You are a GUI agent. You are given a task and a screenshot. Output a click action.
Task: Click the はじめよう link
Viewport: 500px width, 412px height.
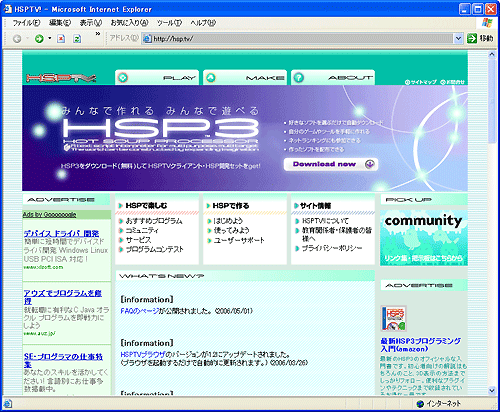pyautogui.click(x=228, y=221)
